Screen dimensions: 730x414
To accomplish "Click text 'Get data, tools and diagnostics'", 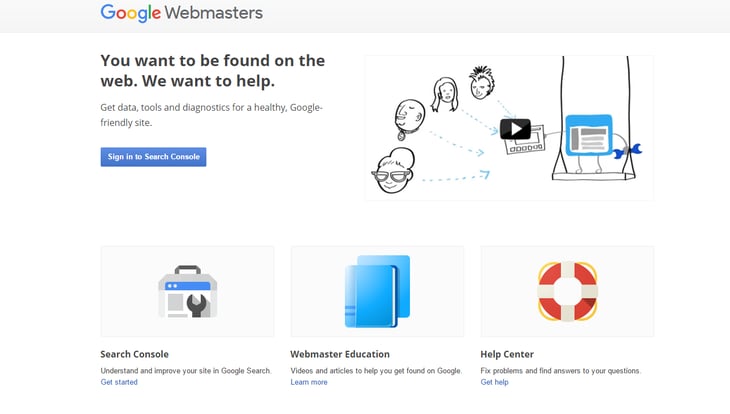I will (x=211, y=115).
